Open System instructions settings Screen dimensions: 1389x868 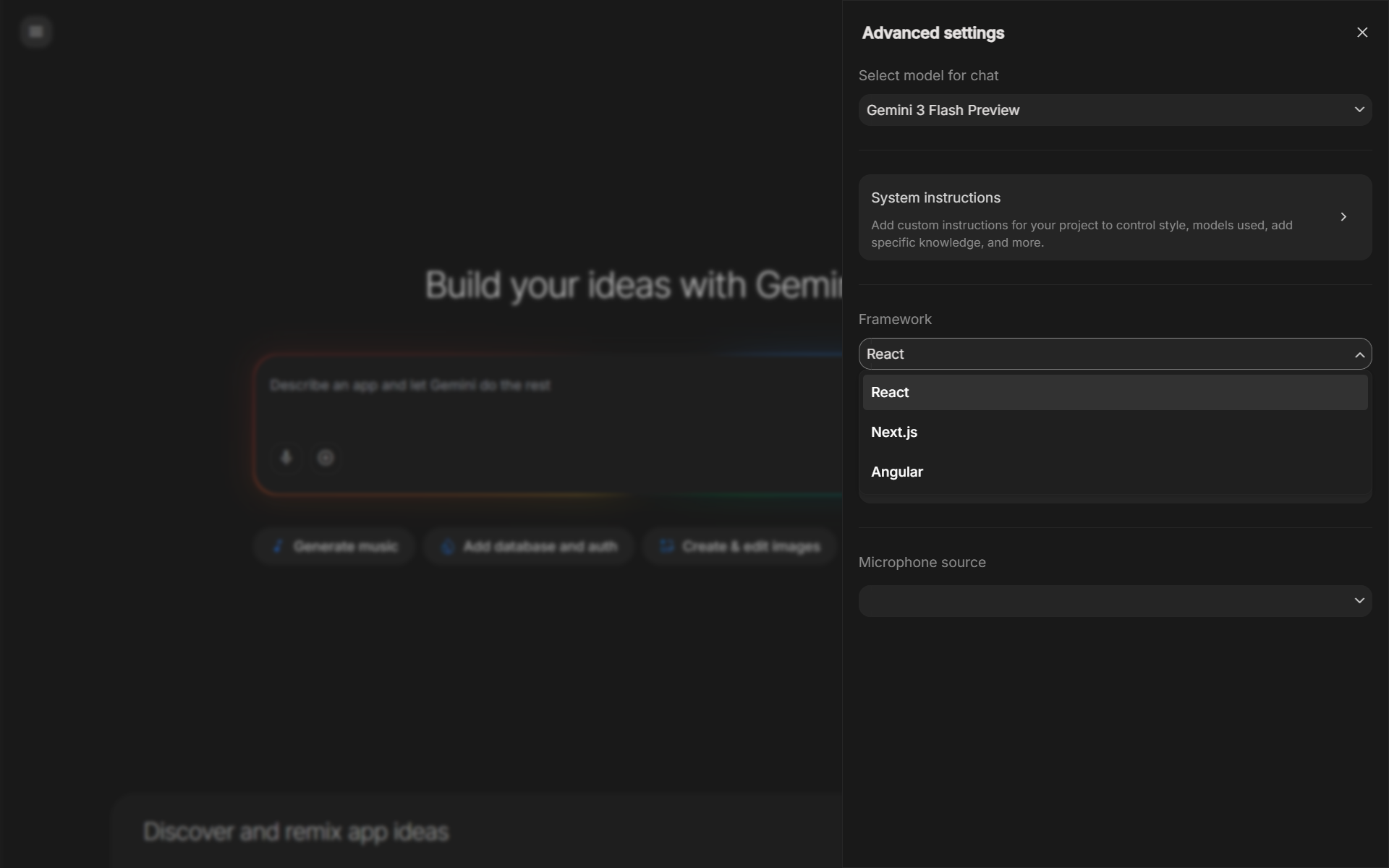click(1115, 217)
